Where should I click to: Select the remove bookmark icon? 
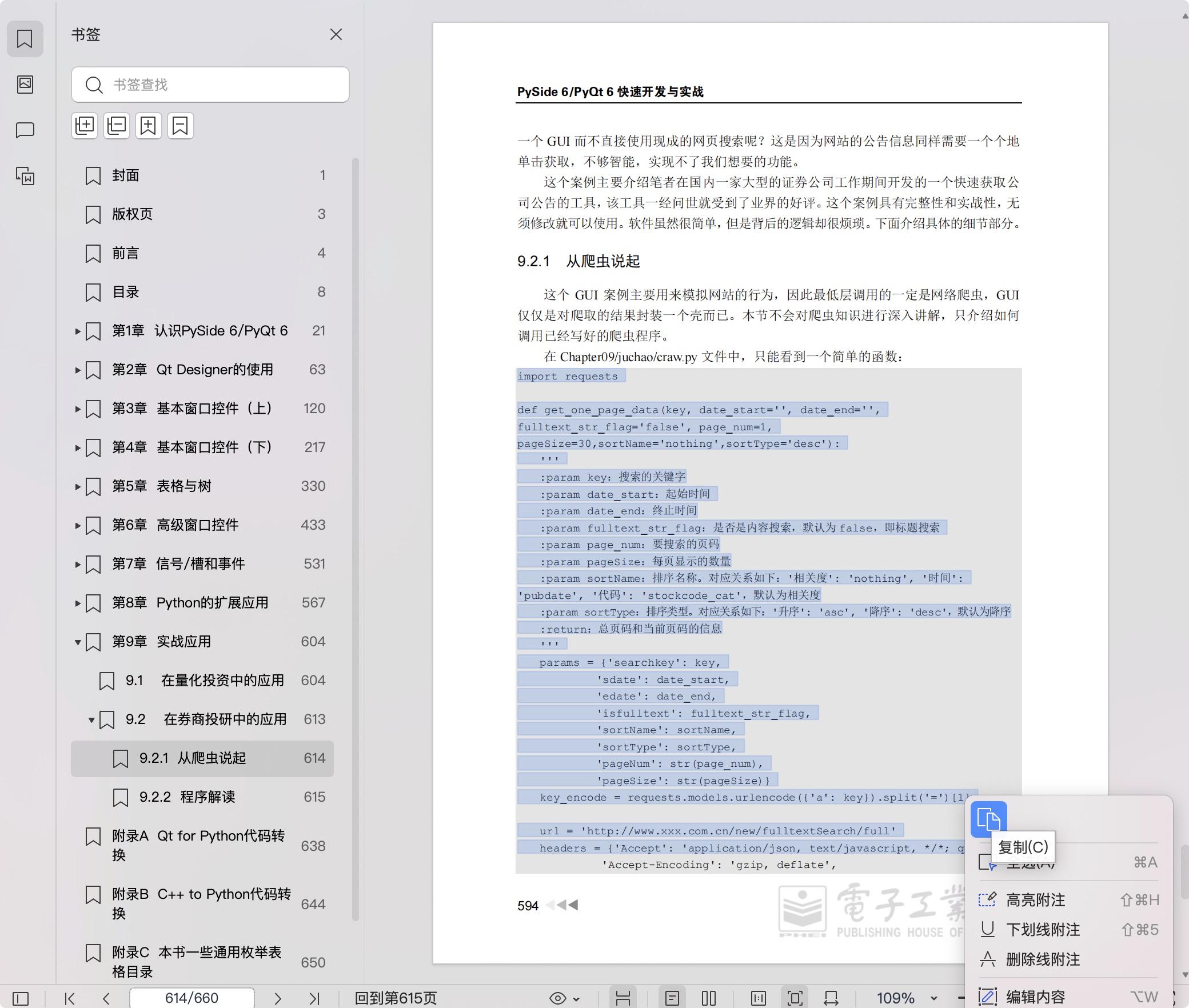coord(180,126)
